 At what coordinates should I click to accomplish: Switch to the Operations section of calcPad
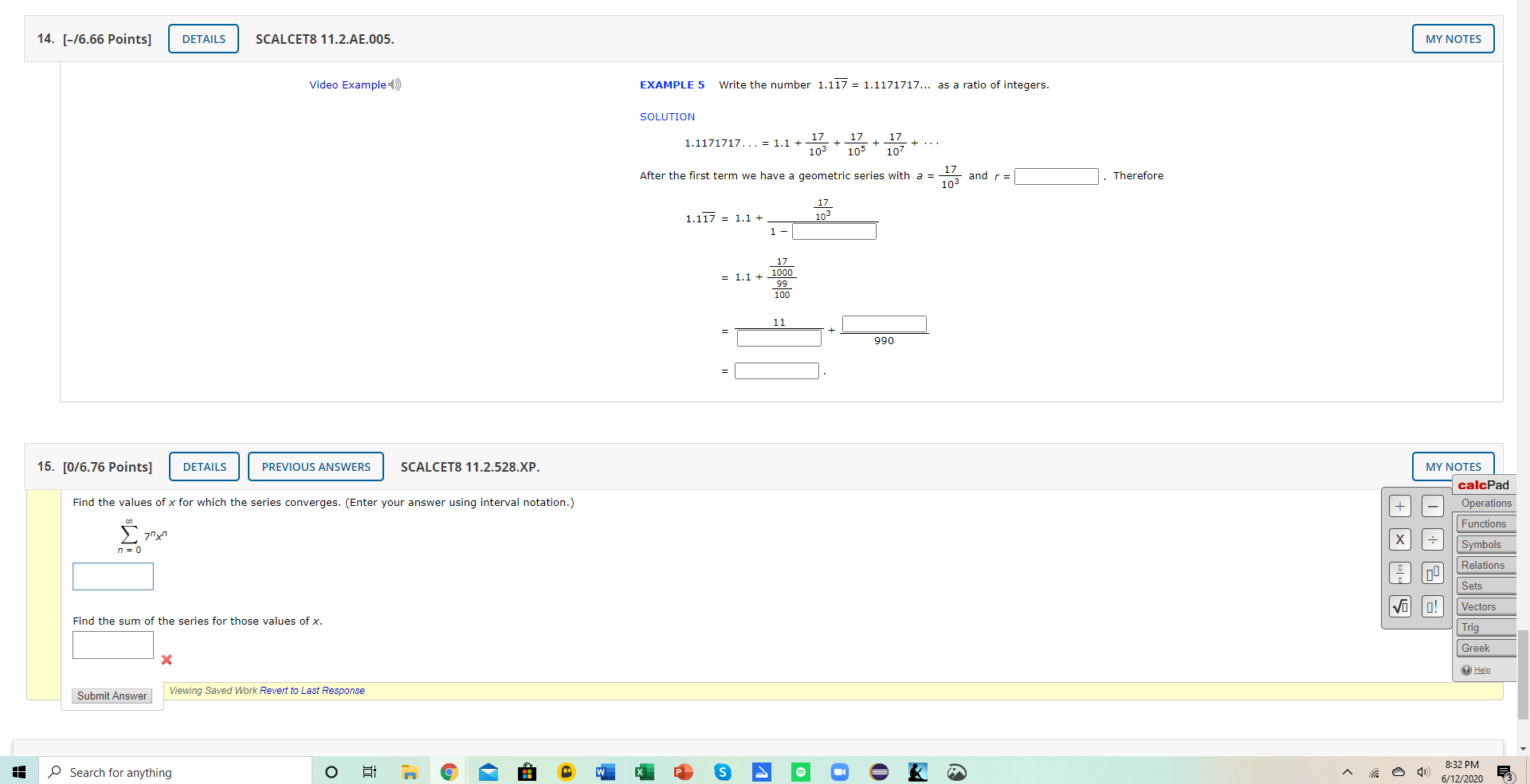pos(1485,503)
